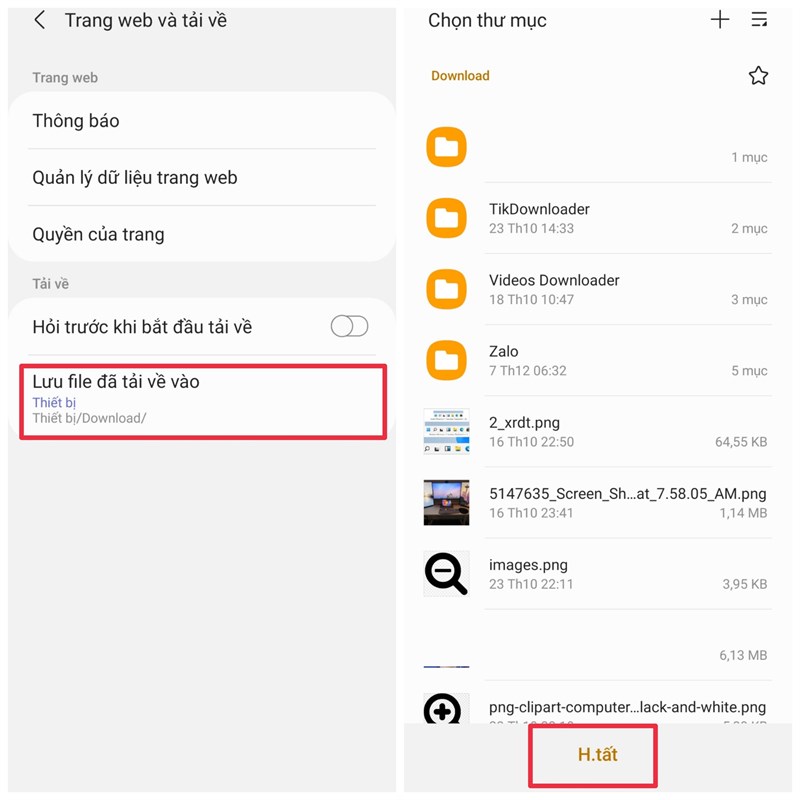This screenshot has width=800, height=800.
Task: Open the sort options icon
Action: 760,20
